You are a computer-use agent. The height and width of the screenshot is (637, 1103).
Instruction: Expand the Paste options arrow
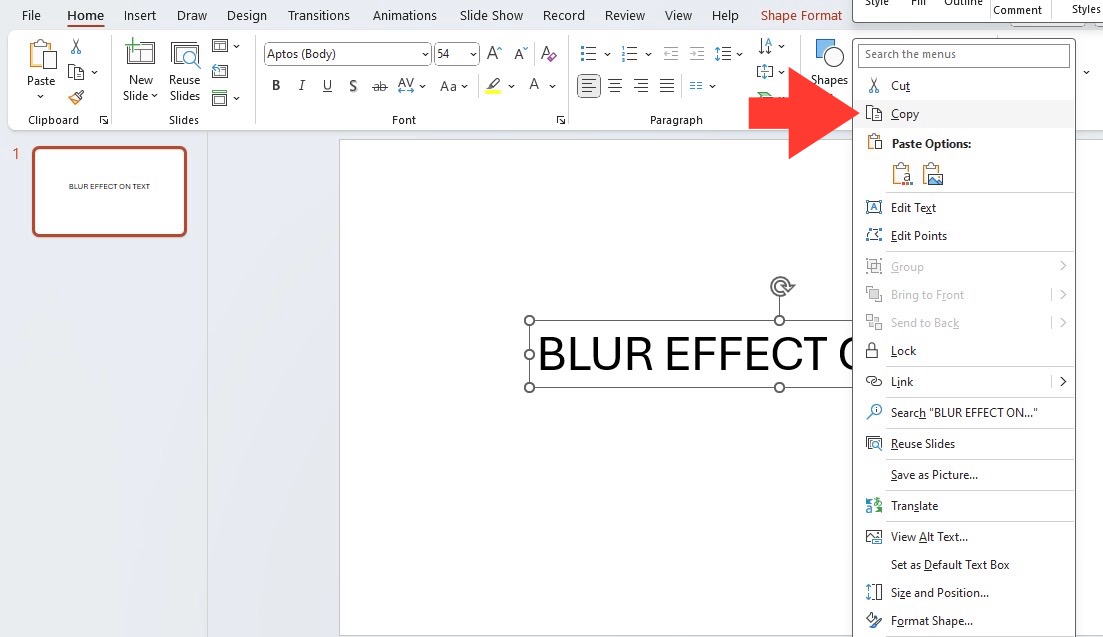(41, 96)
